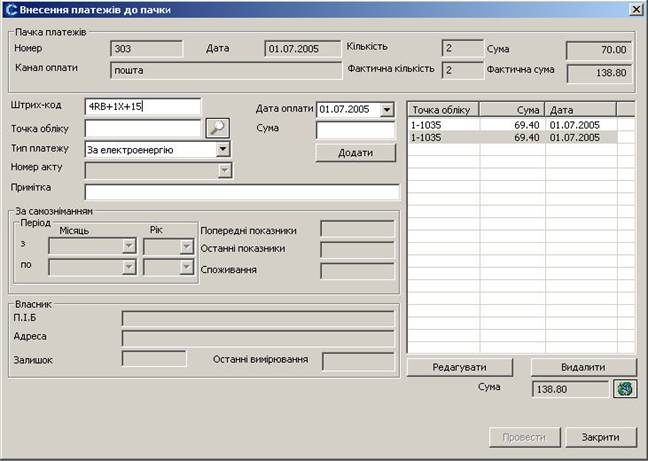Click the 69.40 value in the first row
The image size is (648, 461).
tap(527, 125)
